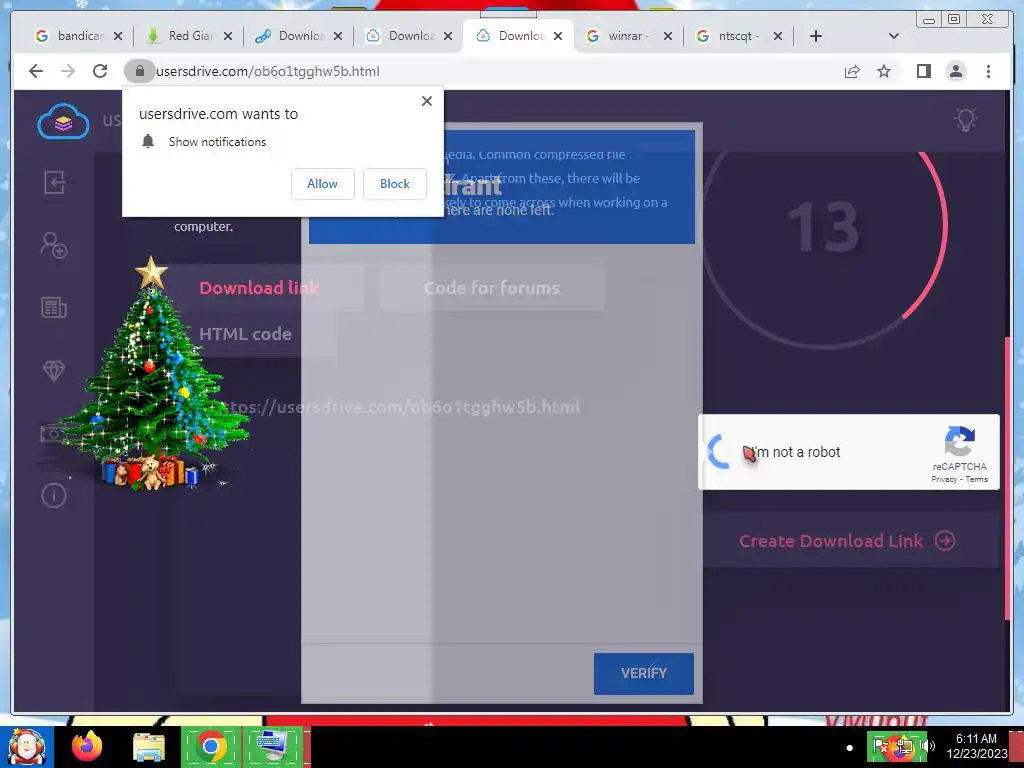
Task: Click the volume speaker tray icon
Action: tap(930, 746)
